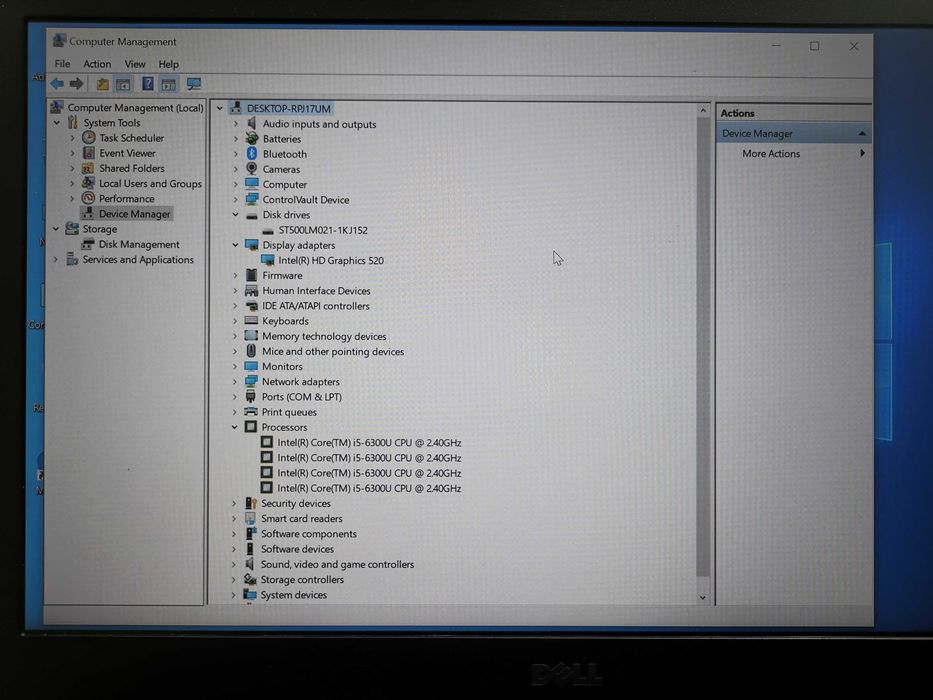
Task: Collapse the System Tools node
Action: tap(57, 123)
